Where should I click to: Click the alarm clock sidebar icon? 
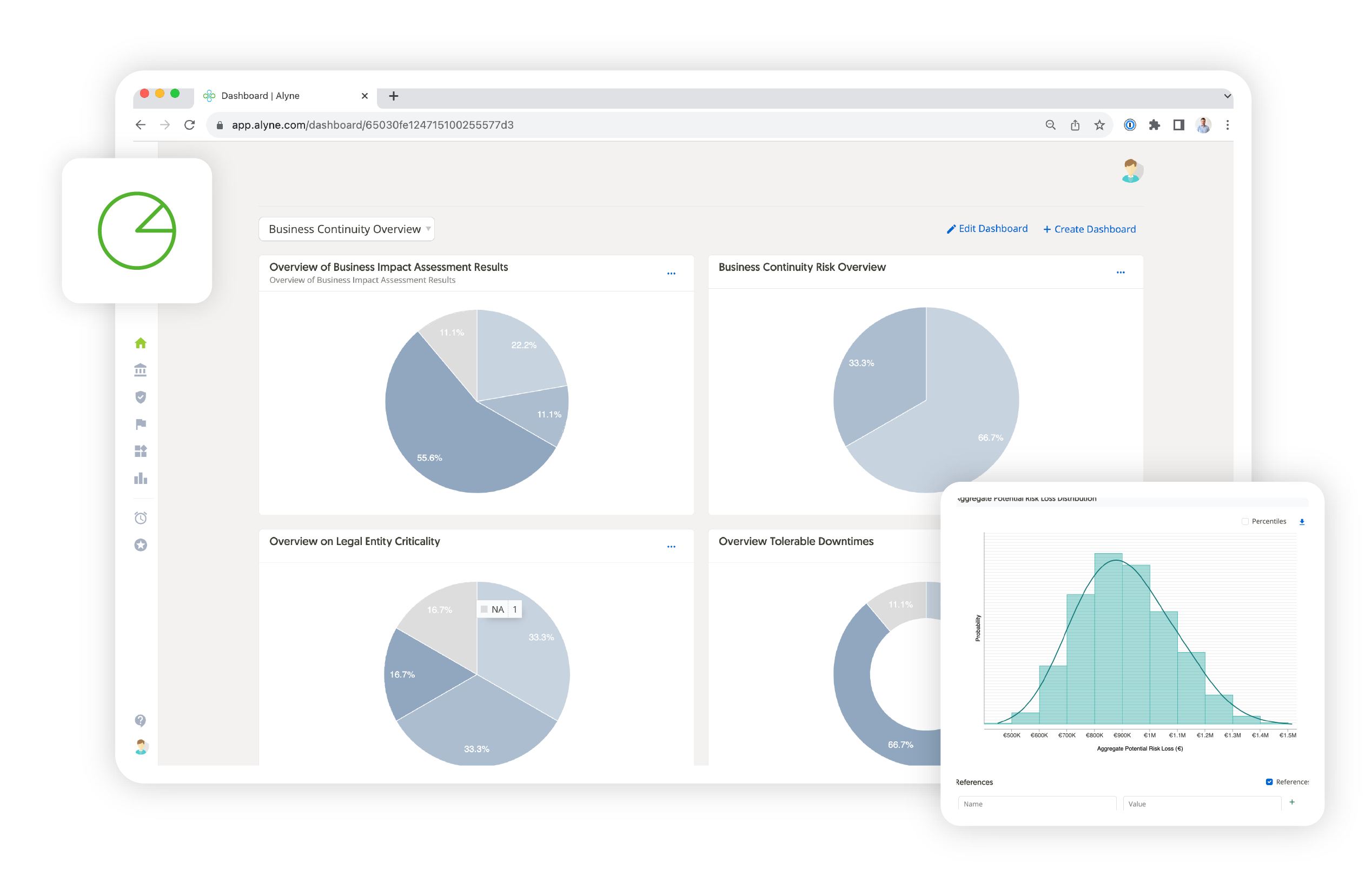pos(141,518)
